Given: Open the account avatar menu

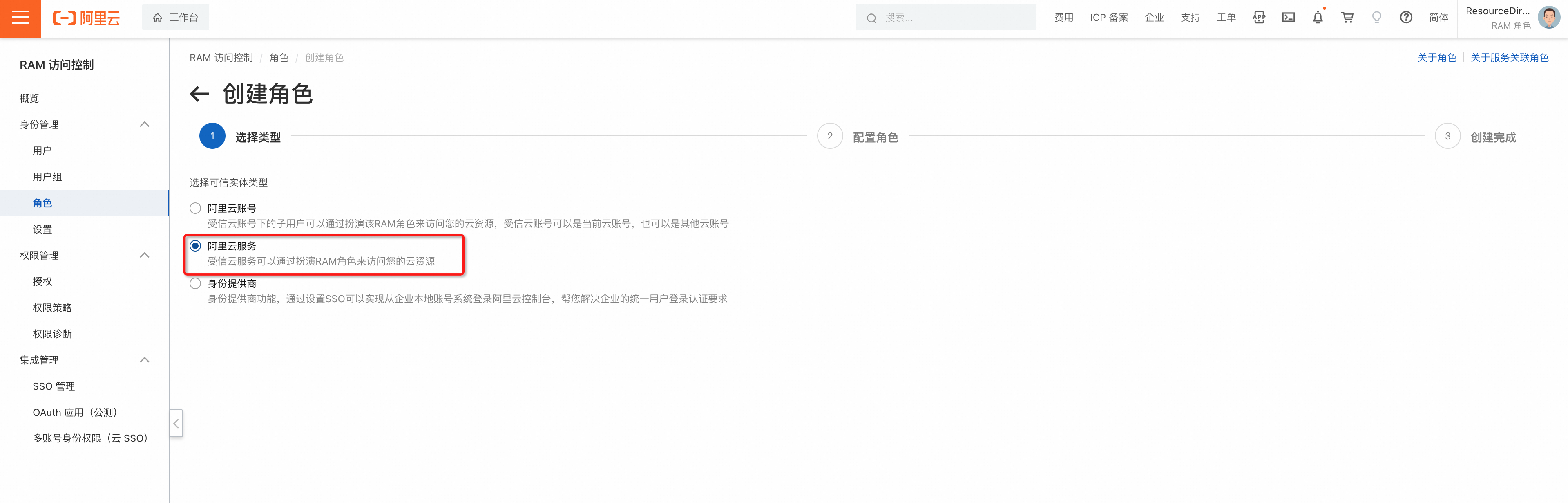Looking at the screenshot, I should (x=1548, y=17).
